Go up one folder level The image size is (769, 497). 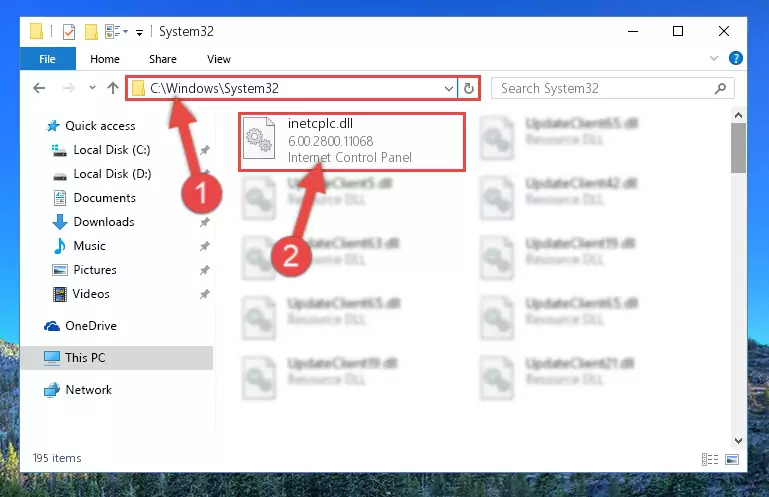113,88
